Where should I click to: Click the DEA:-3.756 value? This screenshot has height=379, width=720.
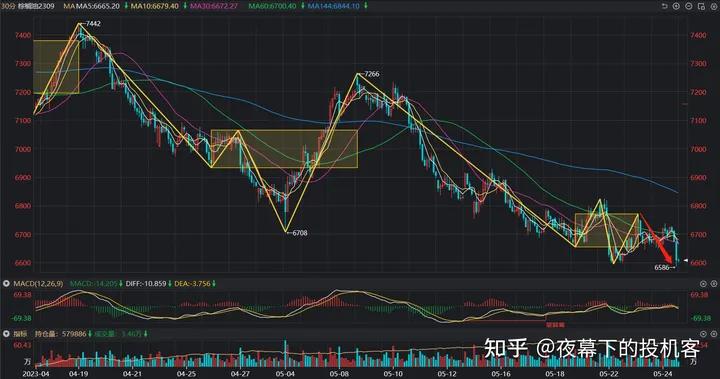coord(192,284)
